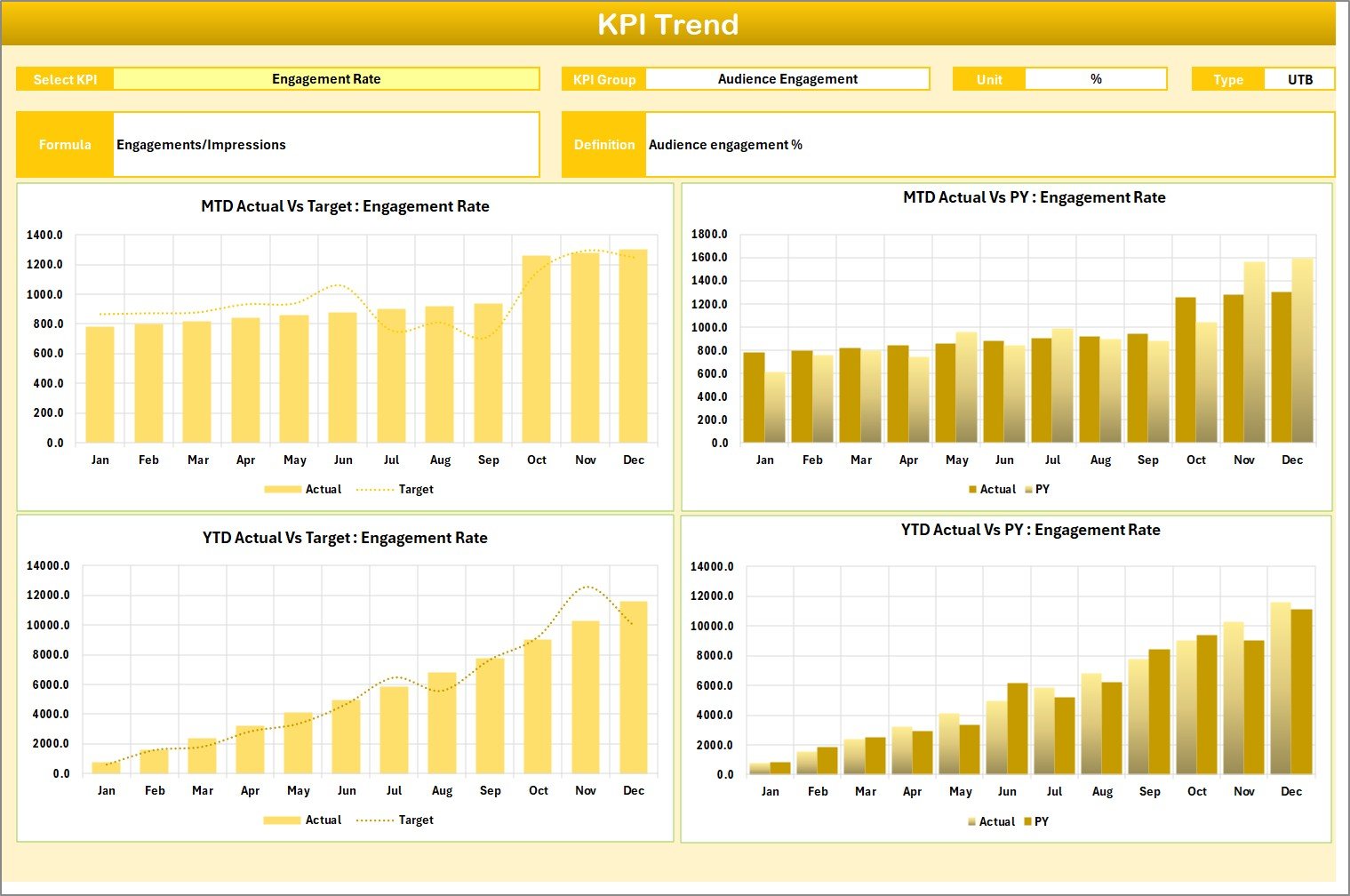The height and width of the screenshot is (896, 1350).
Task: Click the Definition text Audience engagement %
Action: 725,144
